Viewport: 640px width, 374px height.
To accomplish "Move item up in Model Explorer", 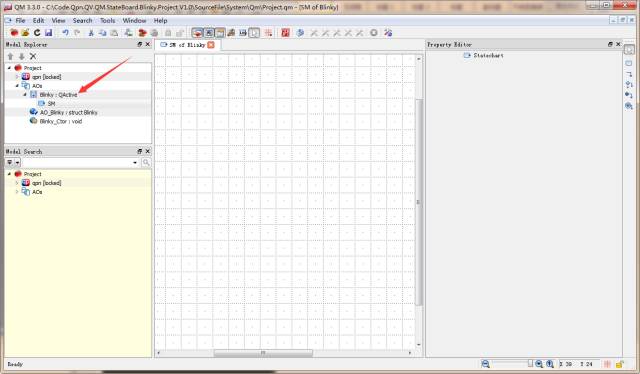I will (x=10, y=56).
